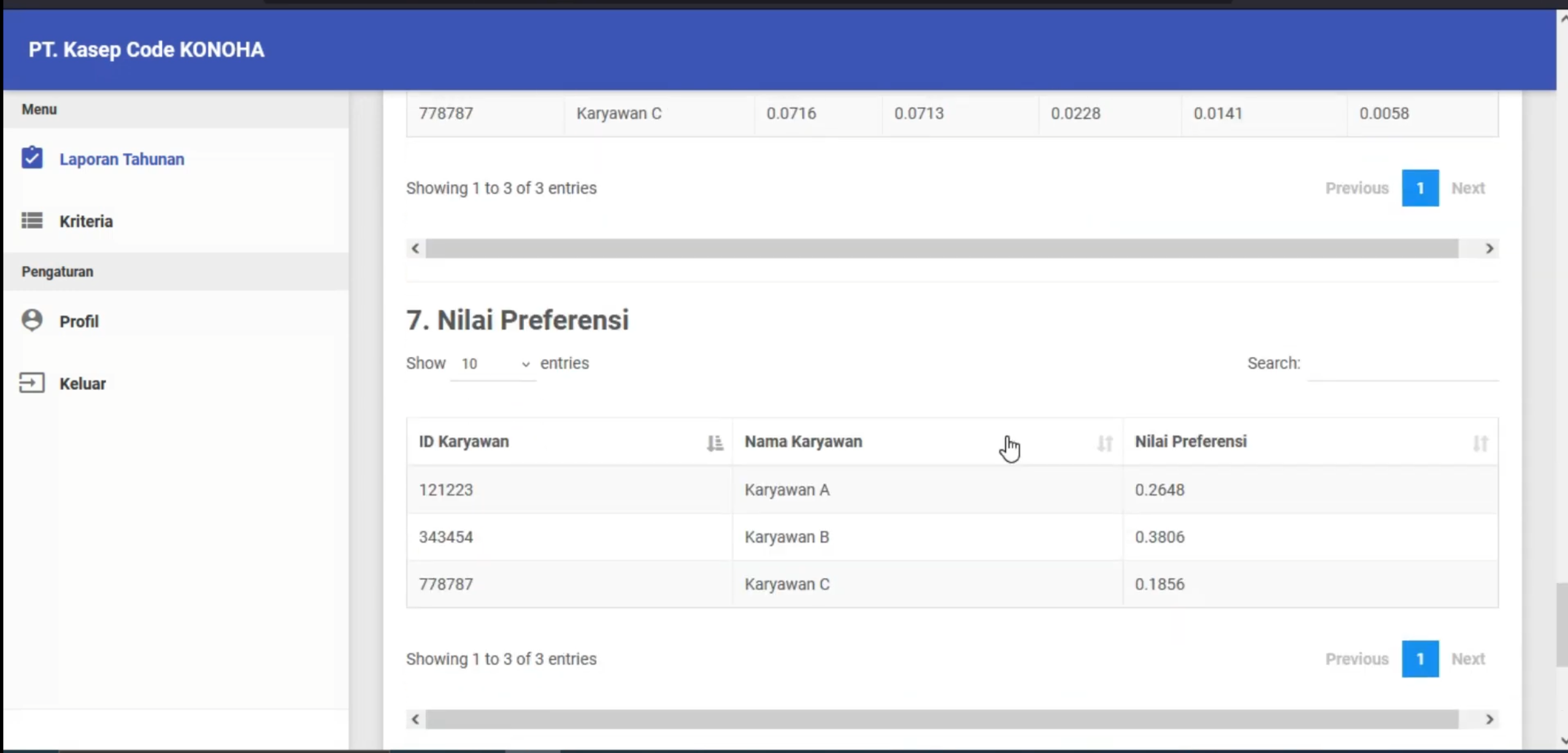Select Karyawan A name cell

[x=928, y=489]
